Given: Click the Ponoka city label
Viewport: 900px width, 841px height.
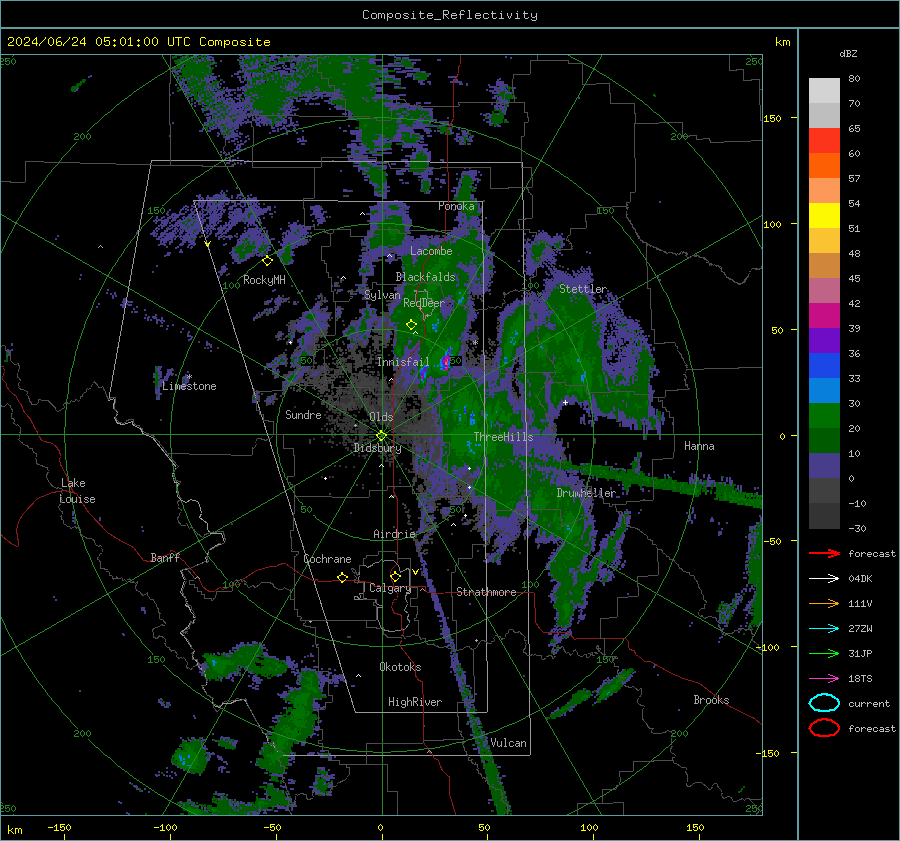Looking at the screenshot, I should click(456, 206).
